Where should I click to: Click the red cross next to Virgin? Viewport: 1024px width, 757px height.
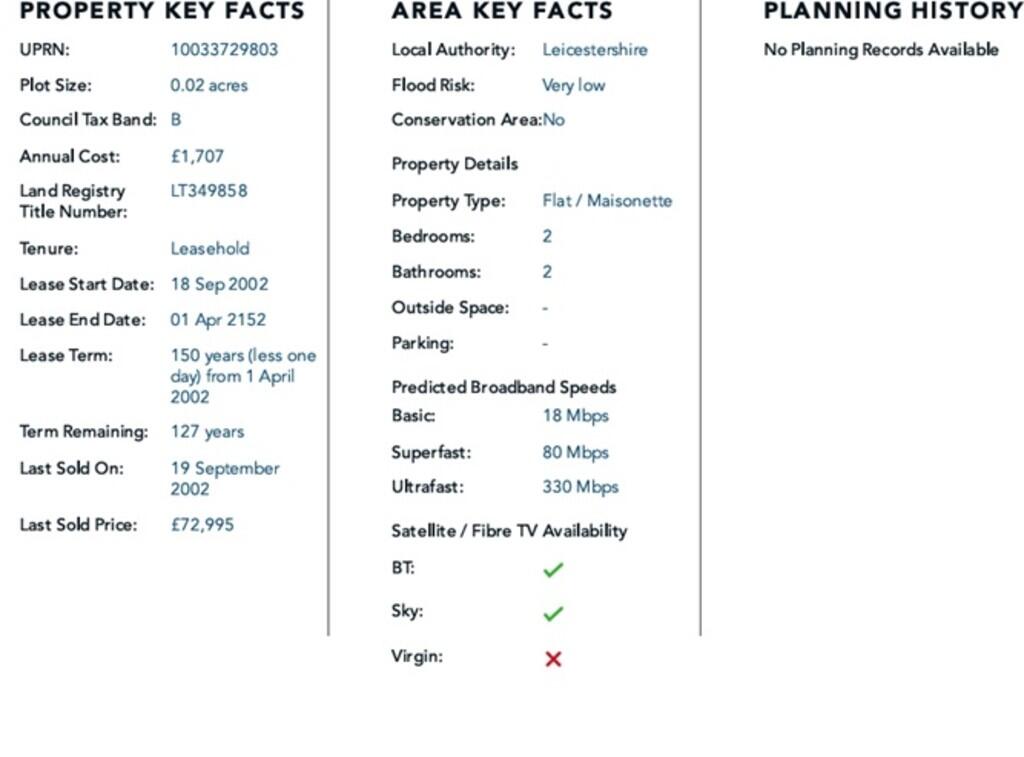click(x=553, y=659)
